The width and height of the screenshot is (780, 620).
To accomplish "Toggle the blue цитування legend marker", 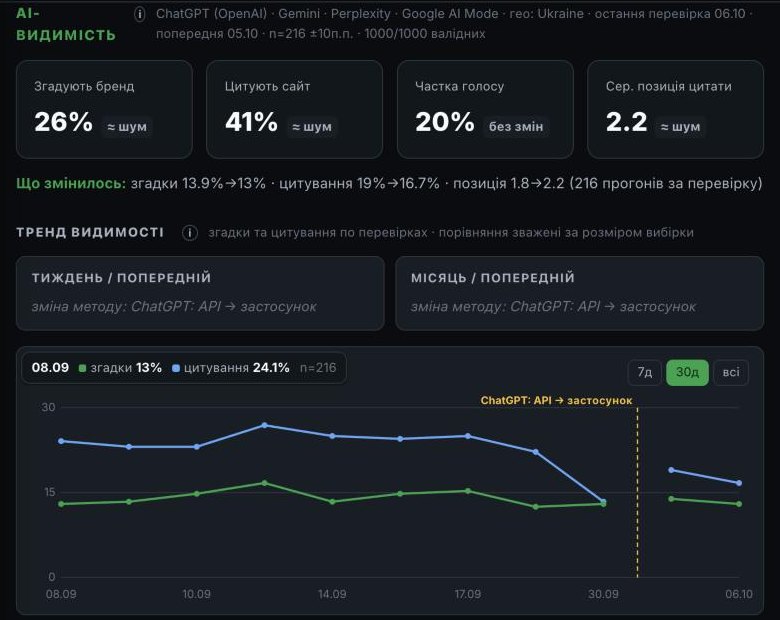I will click(x=176, y=368).
